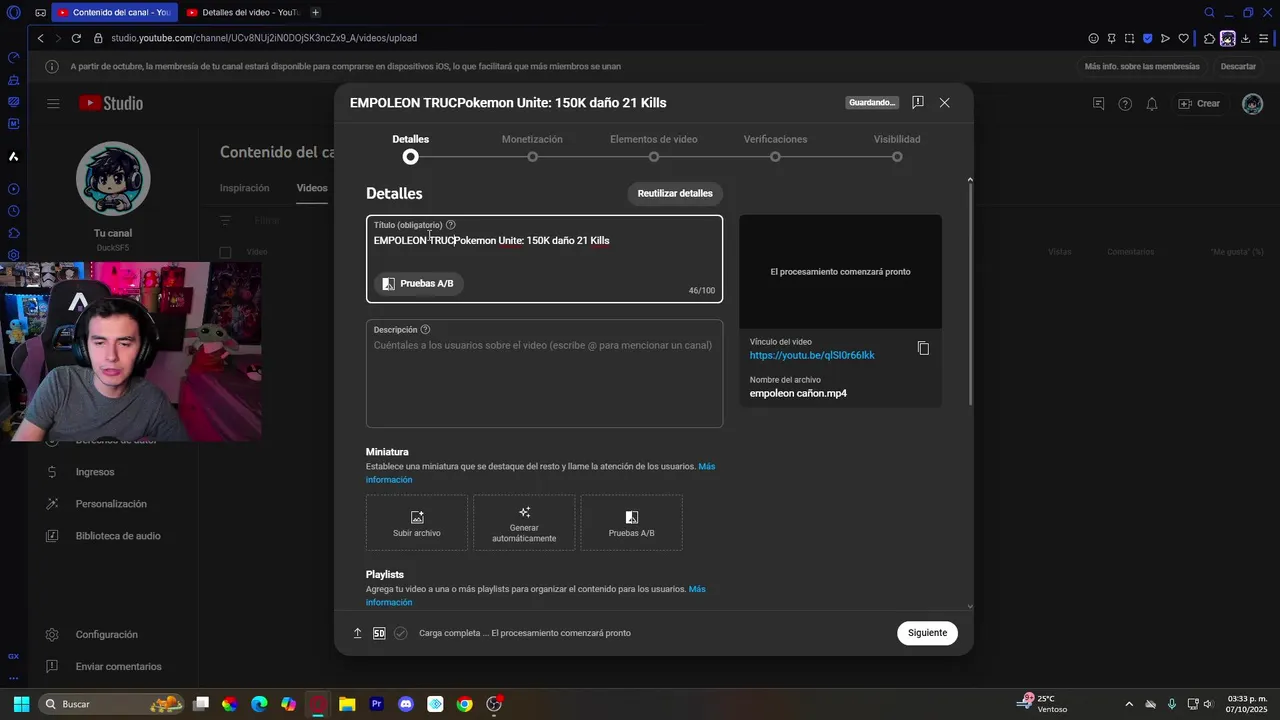Open the Studio help question icon
Image resolution: width=1280 pixels, height=720 pixels.
coord(1125,104)
